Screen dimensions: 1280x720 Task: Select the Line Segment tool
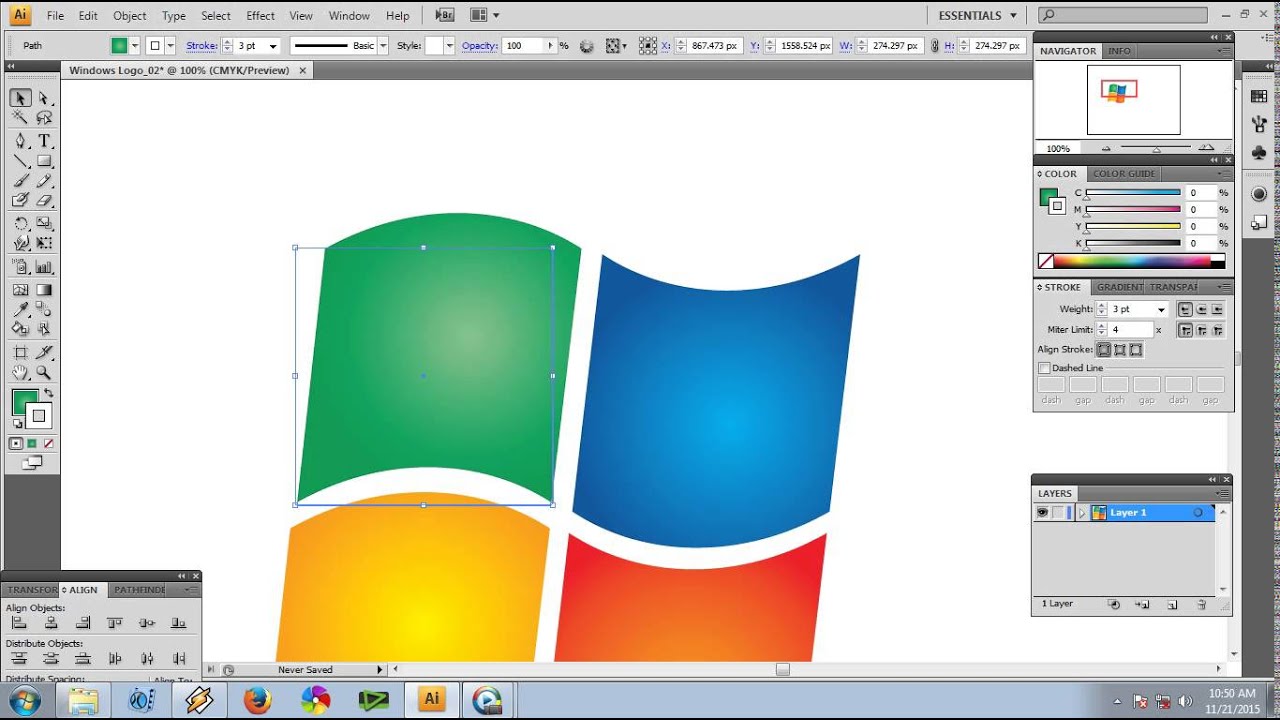coord(20,161)
